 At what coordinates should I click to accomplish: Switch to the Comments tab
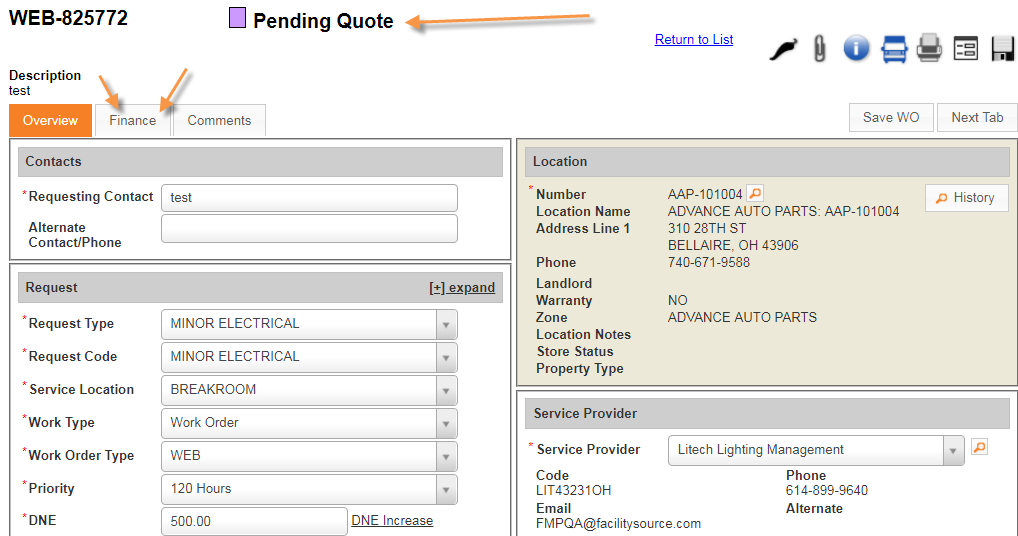tap(219, 120)
